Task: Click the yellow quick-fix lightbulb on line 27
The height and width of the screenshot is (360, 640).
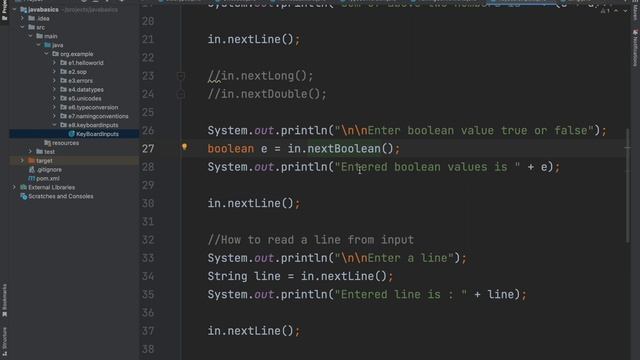Action: [184, 147]
